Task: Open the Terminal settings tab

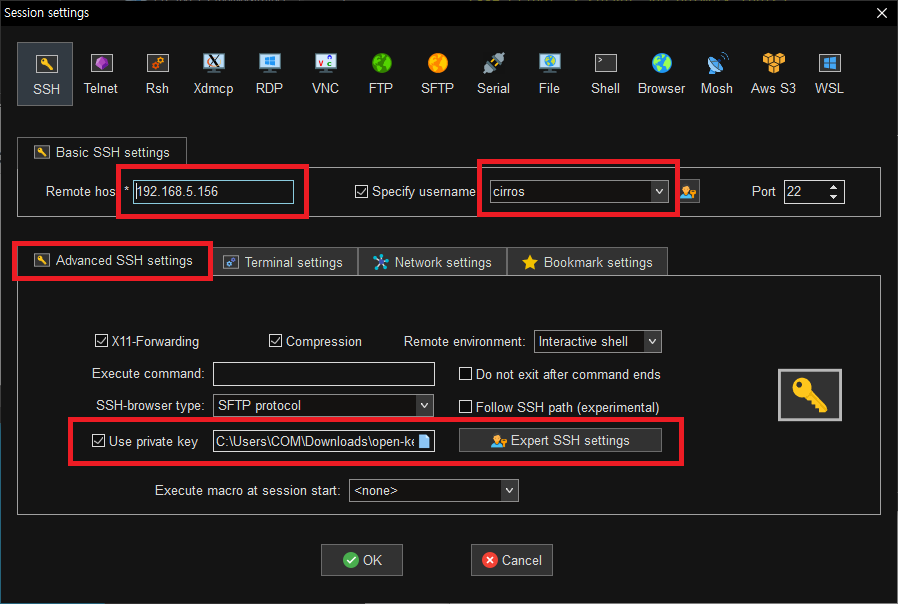Action: coord(283,262)
